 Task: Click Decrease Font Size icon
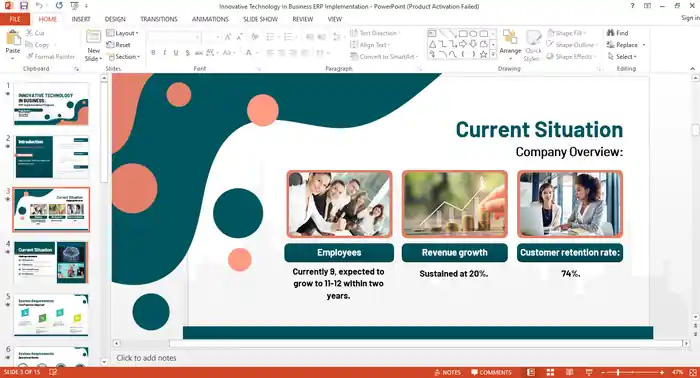240,37
